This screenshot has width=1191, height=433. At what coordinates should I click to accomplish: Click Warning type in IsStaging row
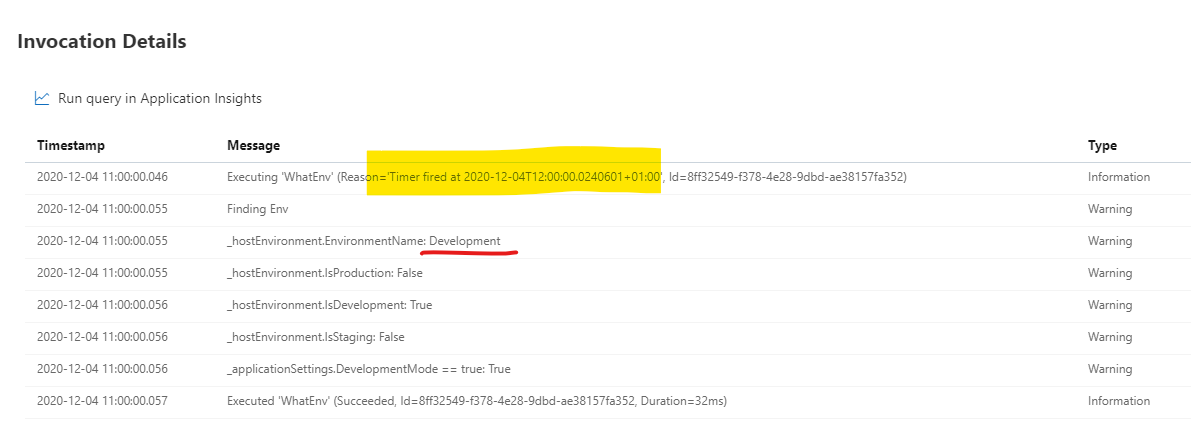point(1110,337)
